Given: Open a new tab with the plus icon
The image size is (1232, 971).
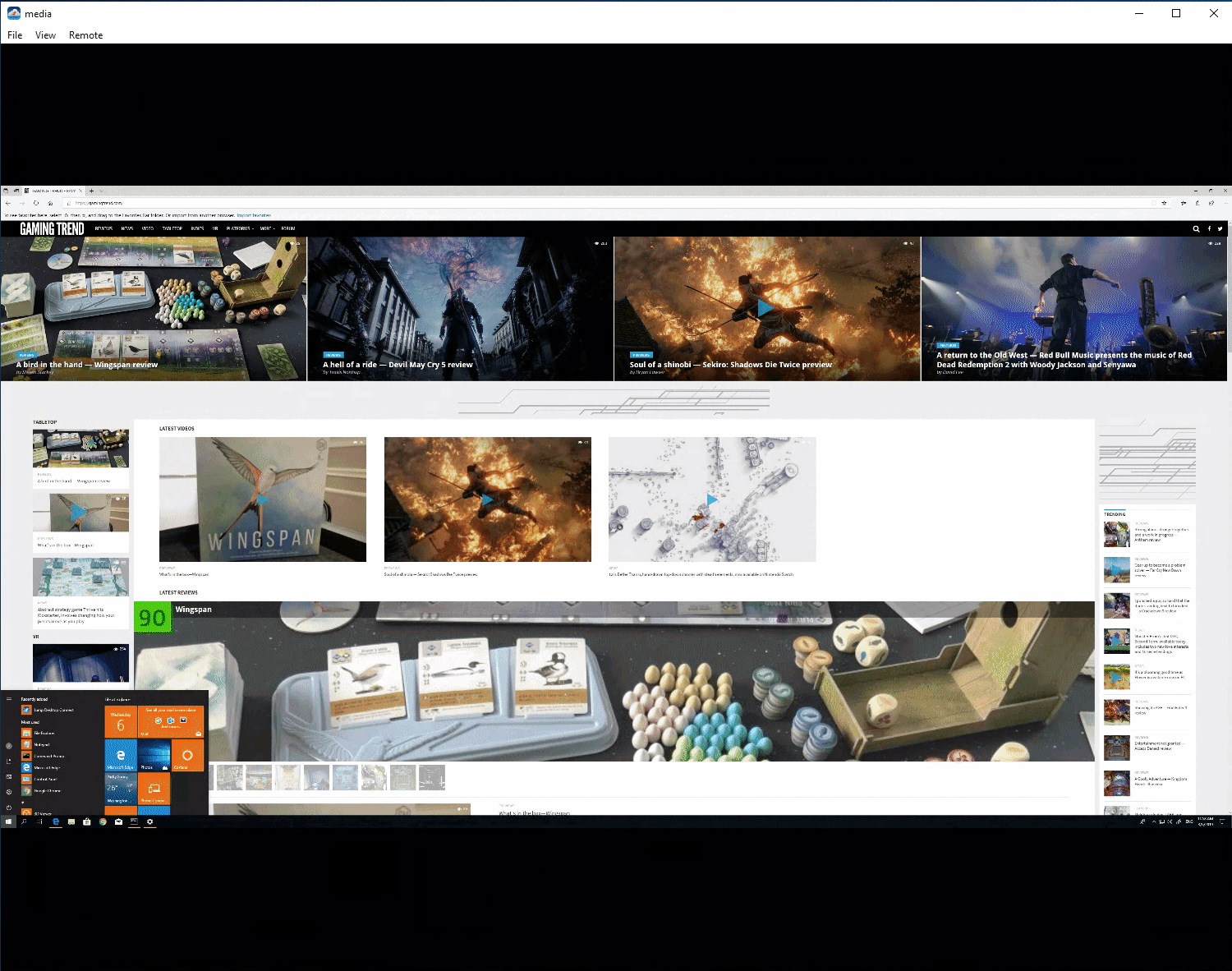Looking at the screenshot, I should (x=91, y=191).
